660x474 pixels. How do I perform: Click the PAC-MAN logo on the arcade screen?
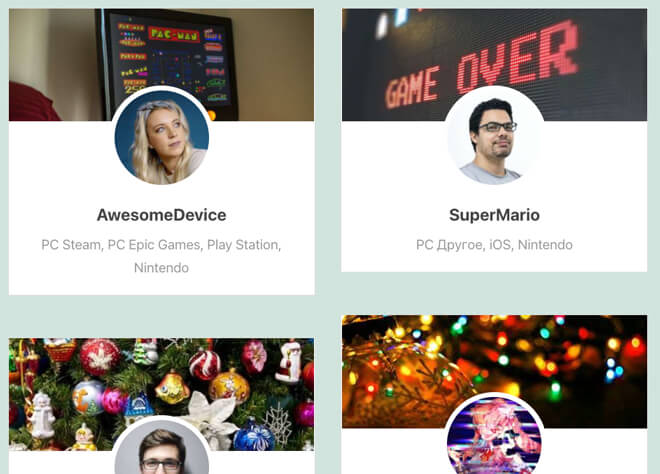pyautogui.click(x=174, y=34)
